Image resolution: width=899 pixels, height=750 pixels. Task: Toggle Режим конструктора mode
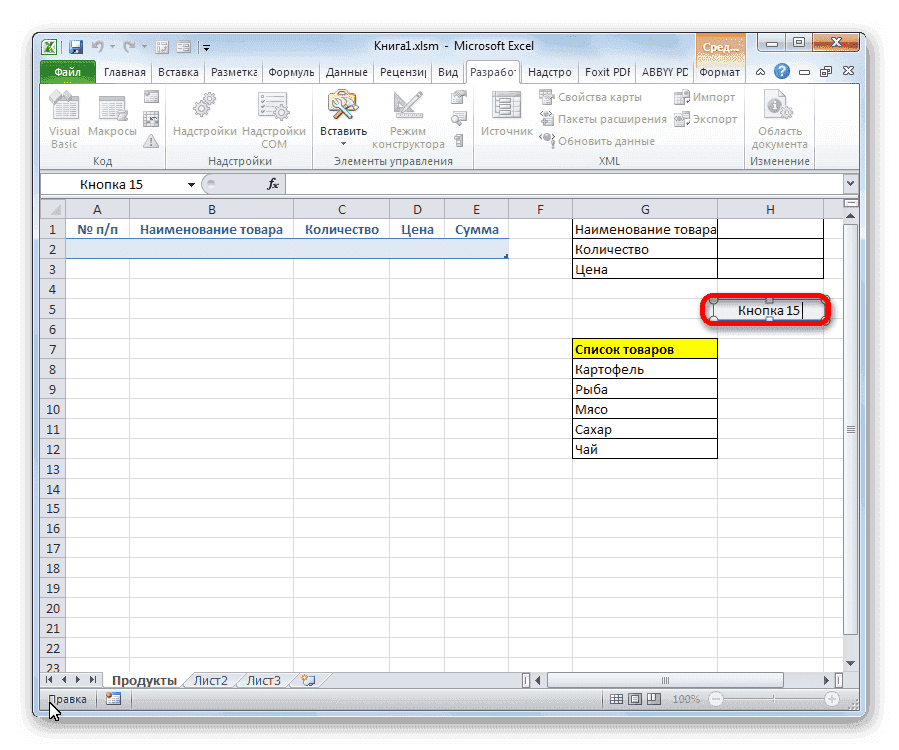pos(408,117)
